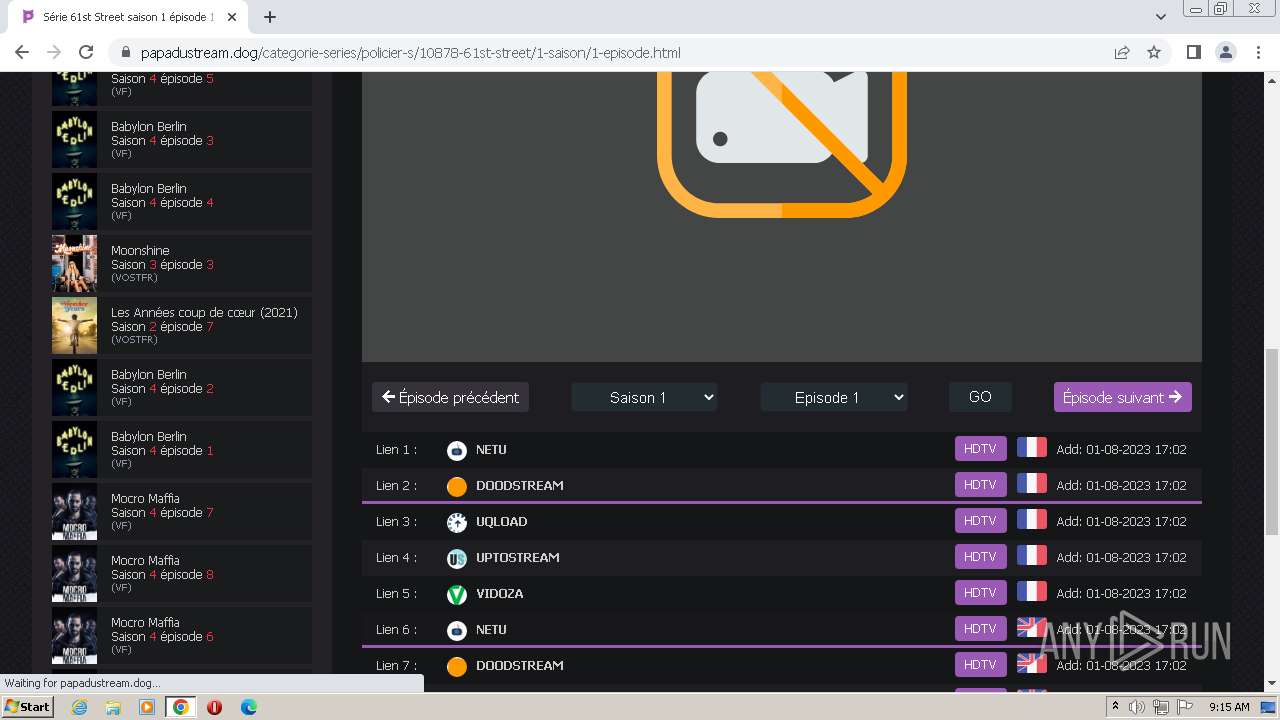1280x720 pixels.
Task: Select the UPTOSTREAM link text
Action: 517,558
